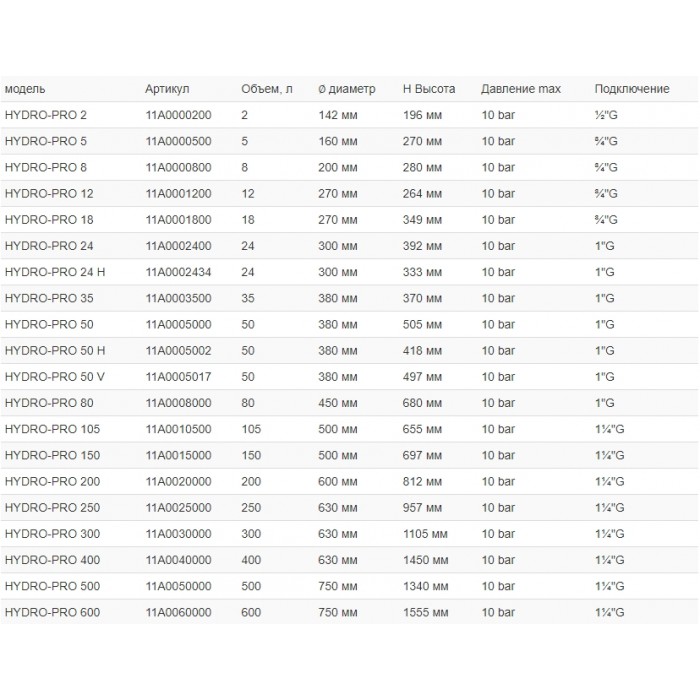
Task: Select the model cell 'HYDRO-PRO 35'
Action: coord(49,298)
